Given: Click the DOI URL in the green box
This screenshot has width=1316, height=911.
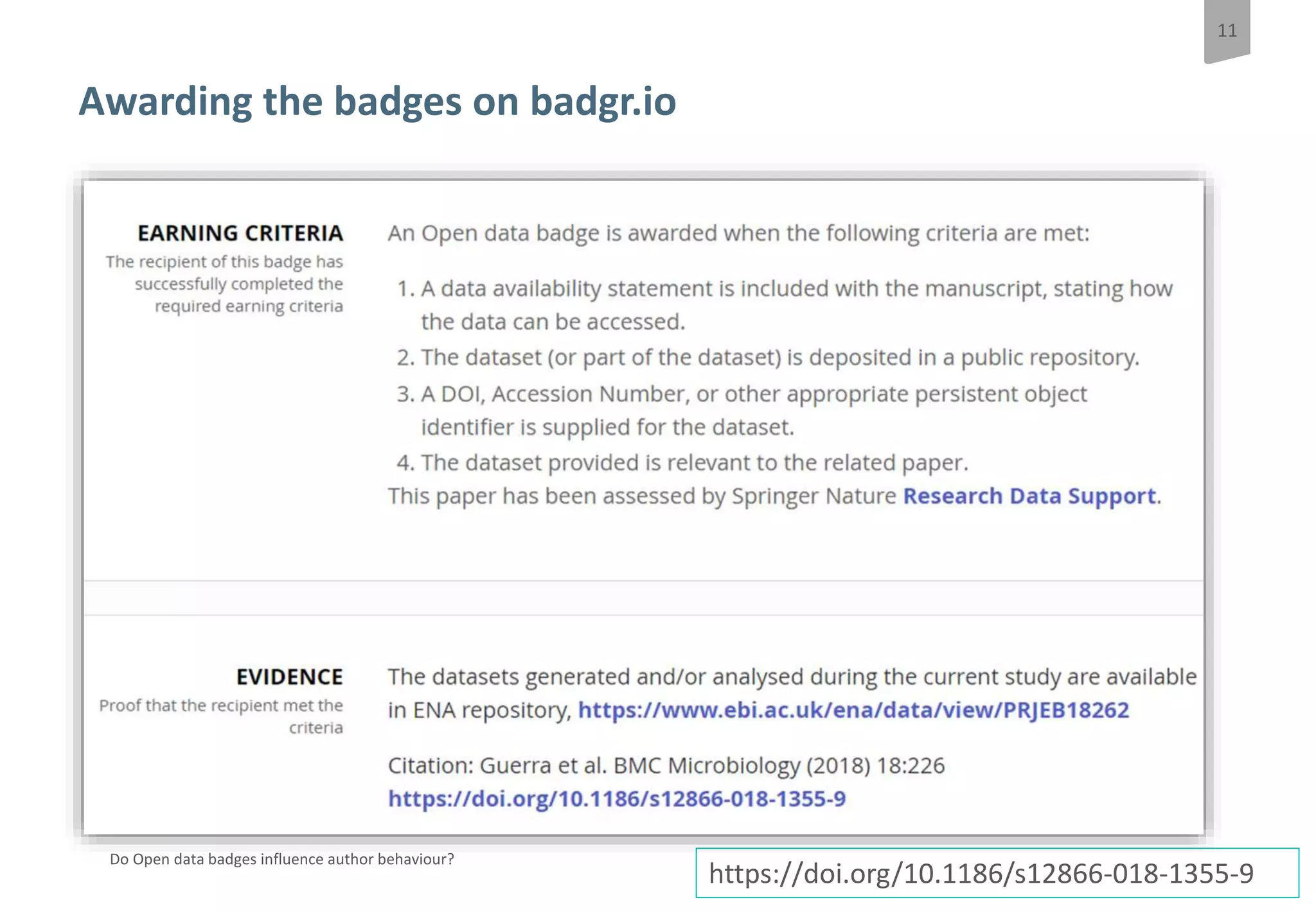Looking at the screenshot, I should (x=981, y=874).
